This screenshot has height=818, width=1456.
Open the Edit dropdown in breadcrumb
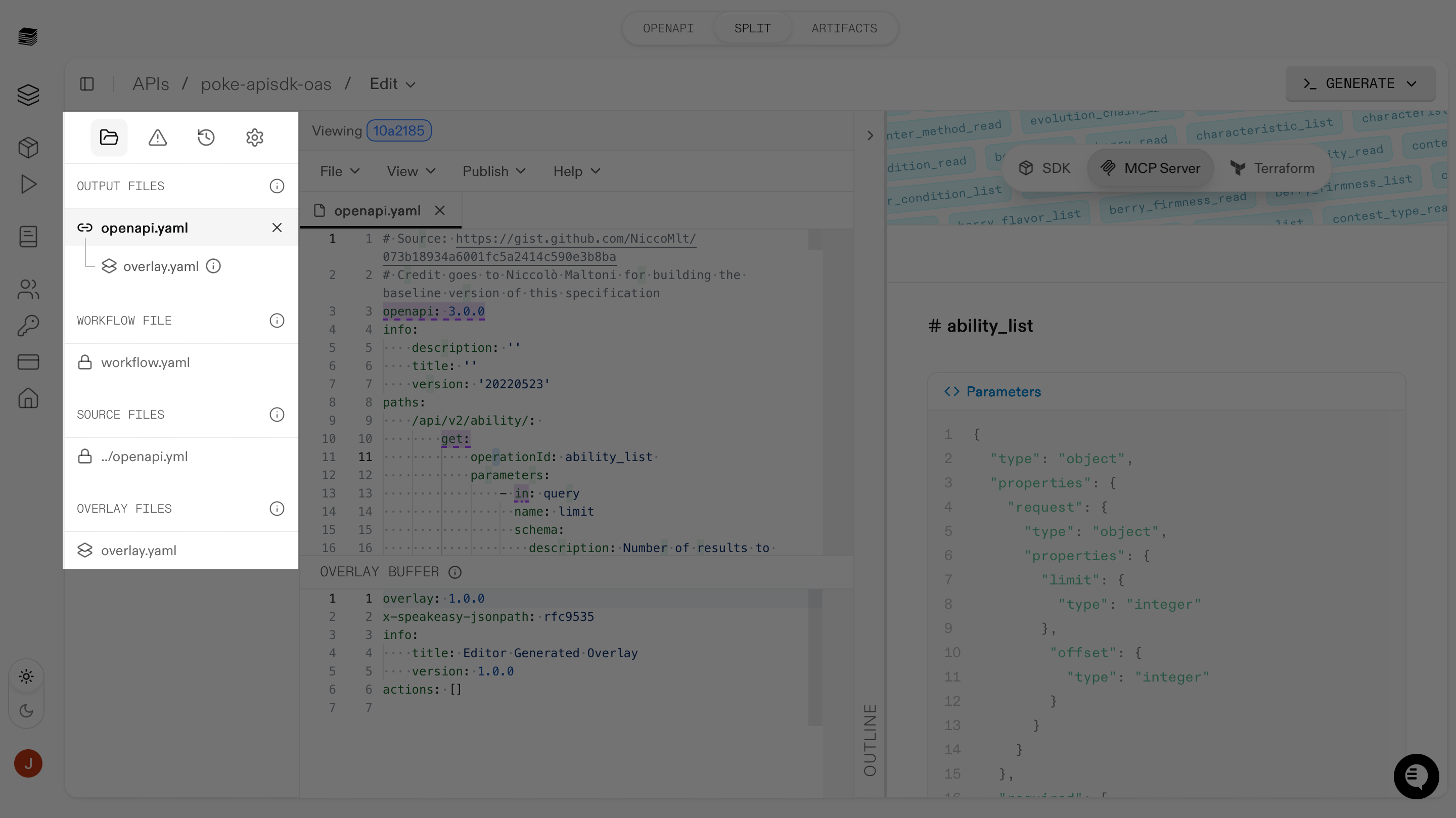pyautogui.click(x=392, y=83)
